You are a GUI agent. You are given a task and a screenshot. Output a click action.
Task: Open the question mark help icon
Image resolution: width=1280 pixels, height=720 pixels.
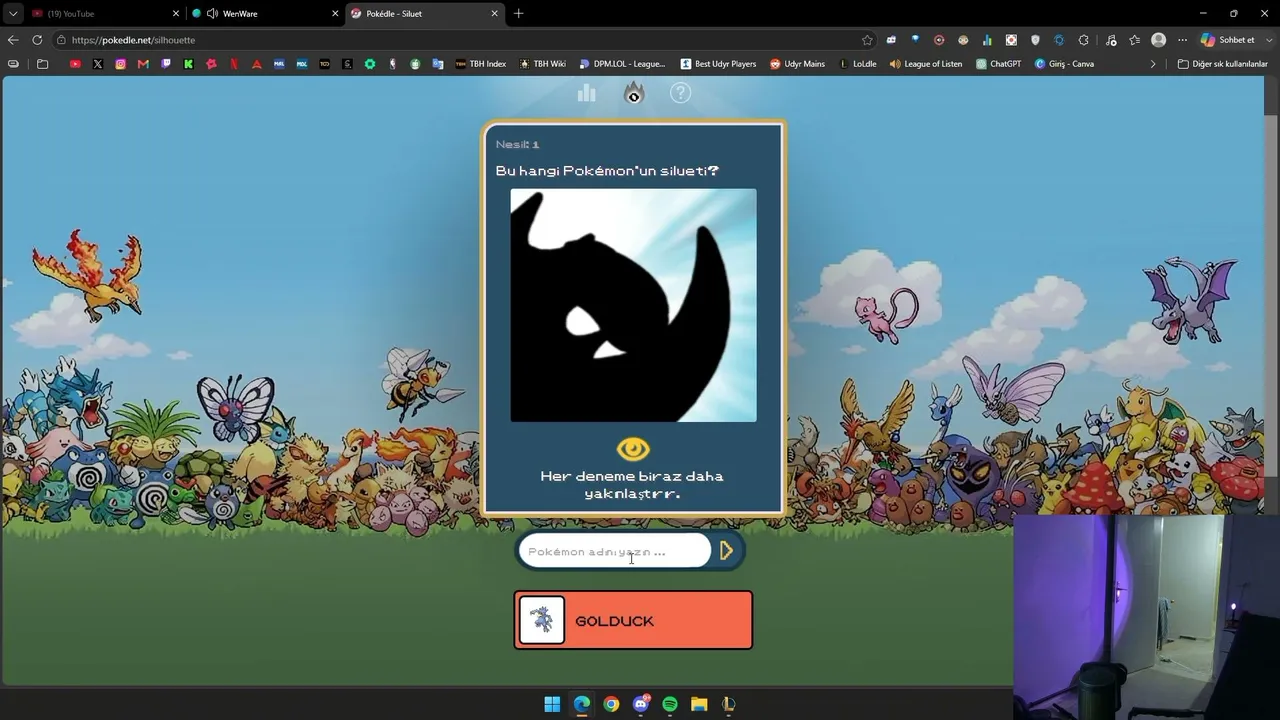click(680, 93)
